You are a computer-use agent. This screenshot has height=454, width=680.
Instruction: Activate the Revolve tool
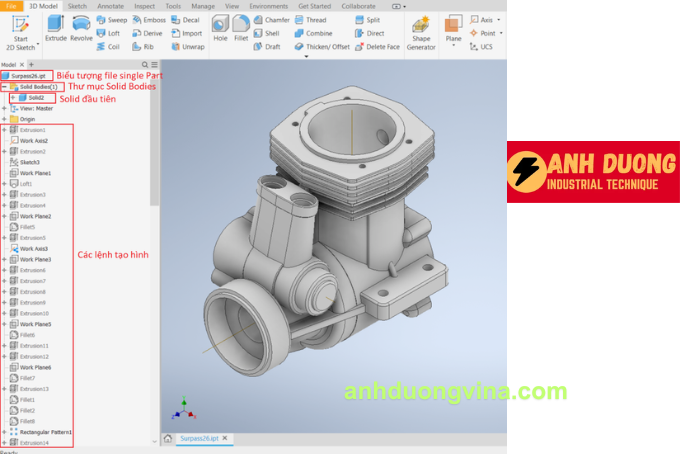[82, 27]
